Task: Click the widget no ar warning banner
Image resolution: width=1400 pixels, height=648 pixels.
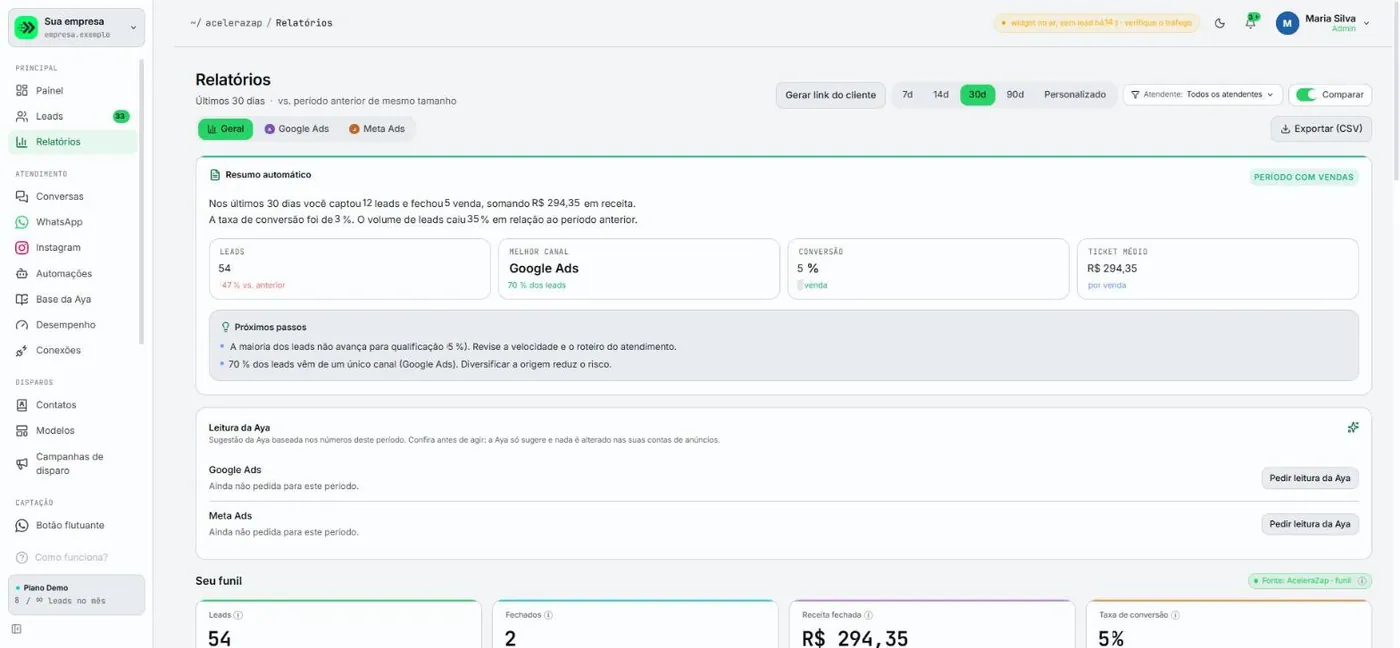Action: tap(1096, 23)
